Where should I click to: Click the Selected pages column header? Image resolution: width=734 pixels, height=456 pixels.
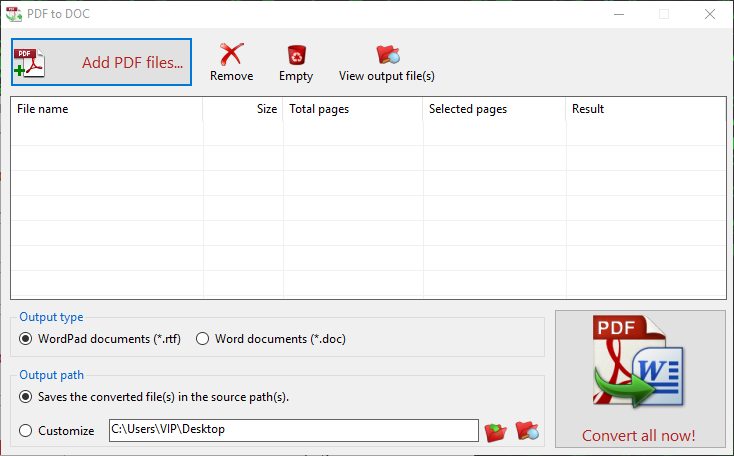pyautogui.click(x=494, y=109)
